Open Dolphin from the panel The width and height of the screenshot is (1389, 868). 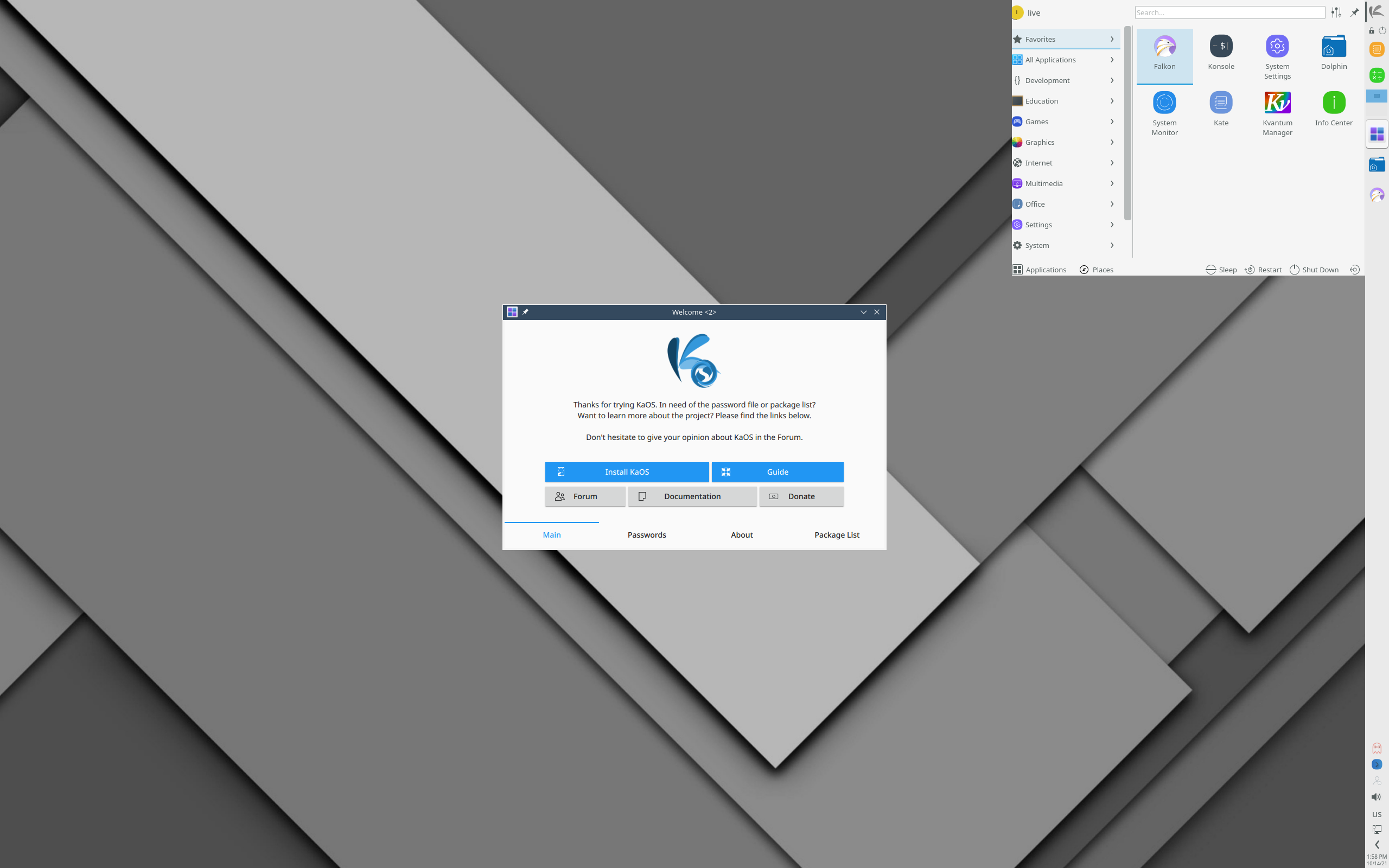(1377, 165)
